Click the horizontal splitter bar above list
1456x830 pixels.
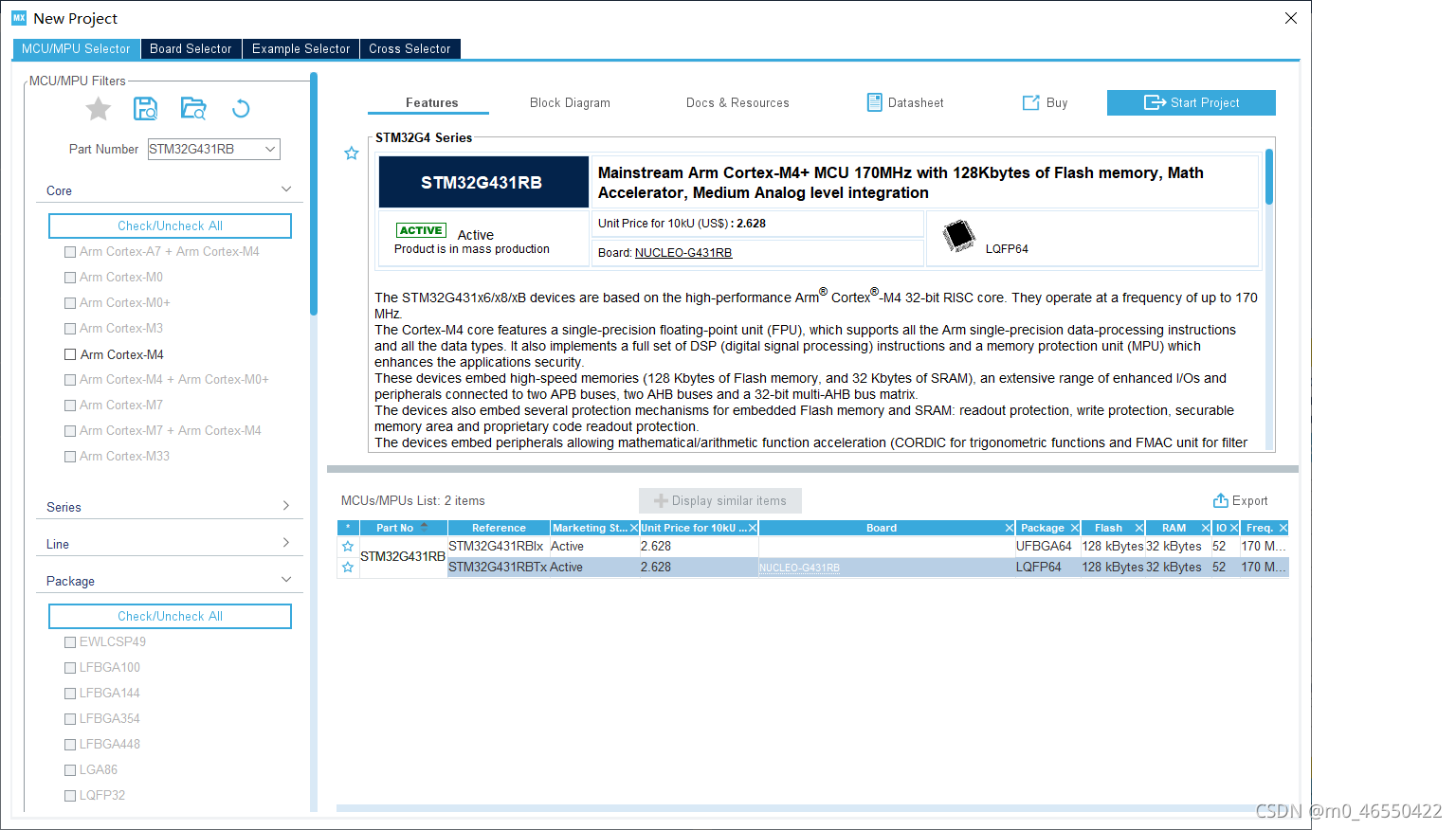pyautogui.click(x=812, y=469)
